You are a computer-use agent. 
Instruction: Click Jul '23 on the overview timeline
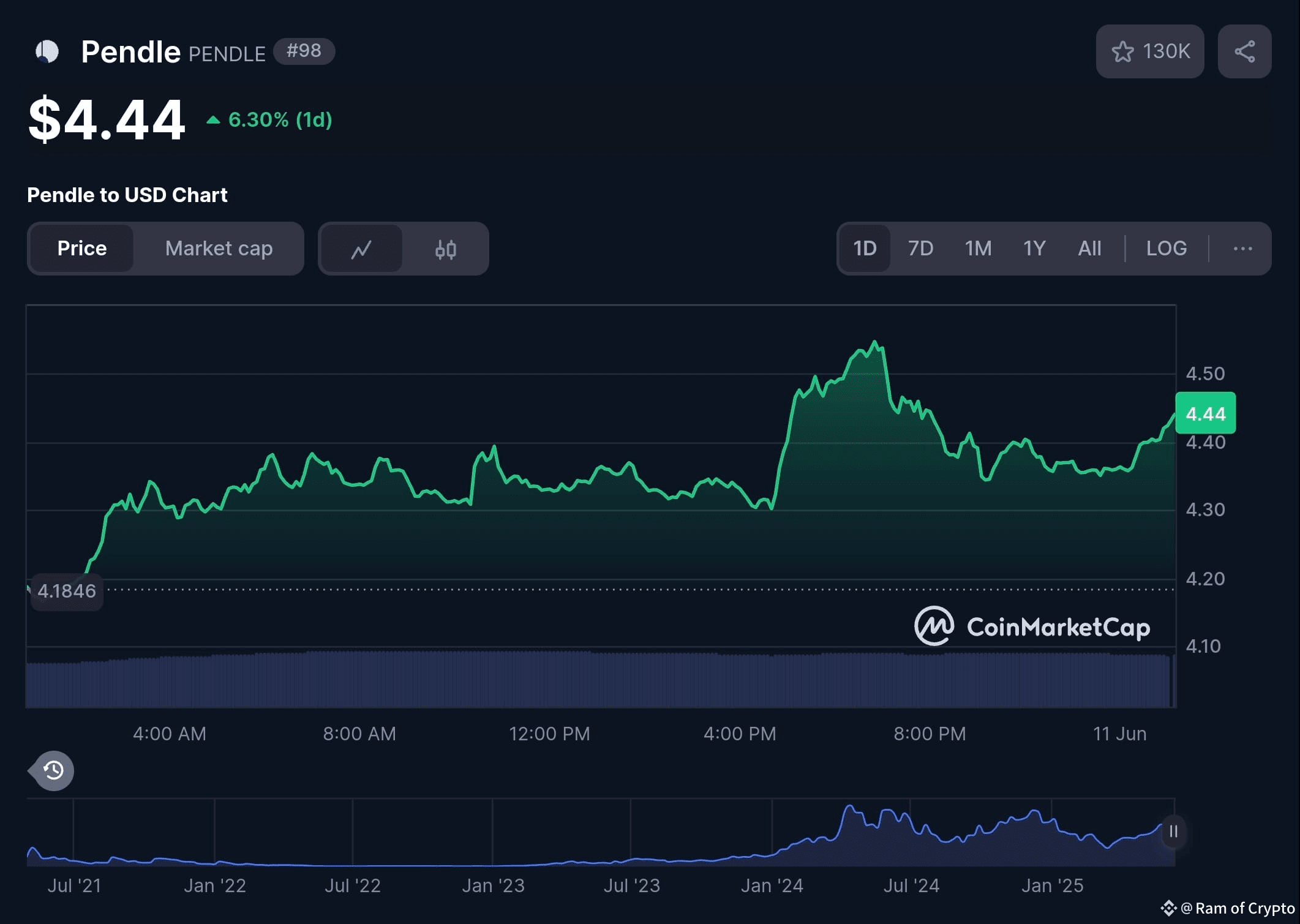click(x=631, y=885)
